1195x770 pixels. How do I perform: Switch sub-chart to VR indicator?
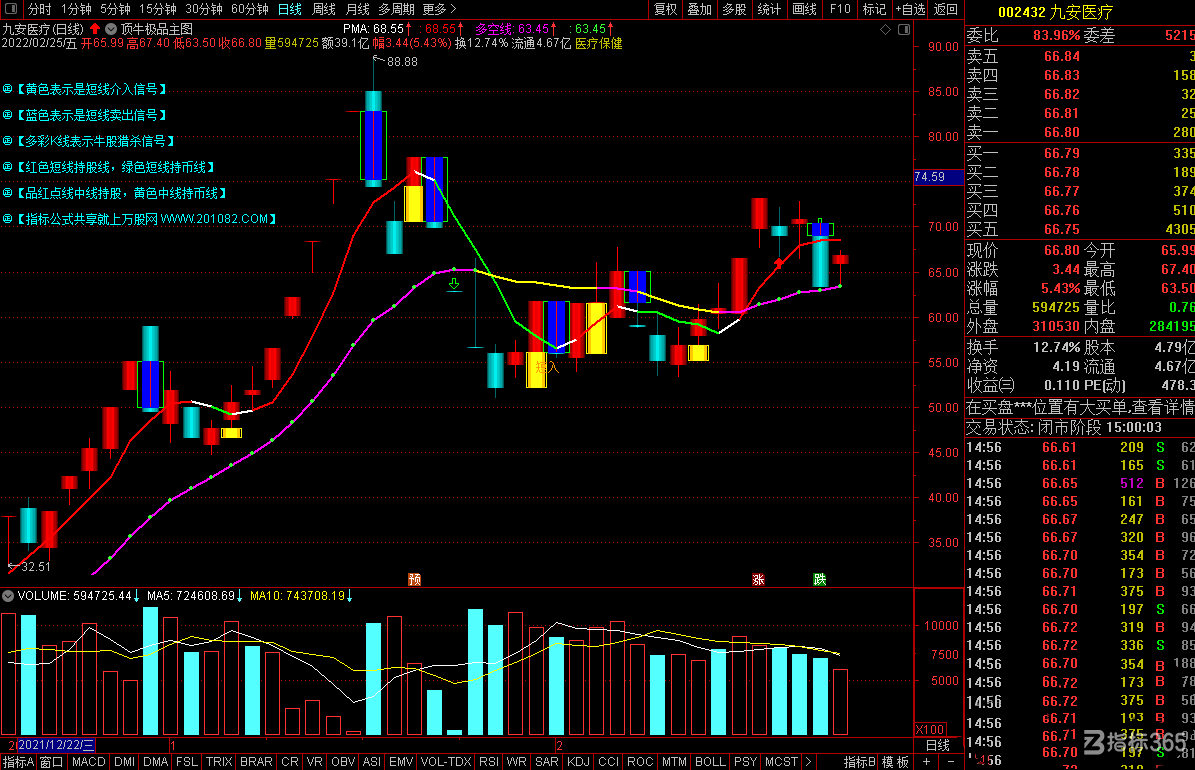pyautogui.click(x=315, y=762)
